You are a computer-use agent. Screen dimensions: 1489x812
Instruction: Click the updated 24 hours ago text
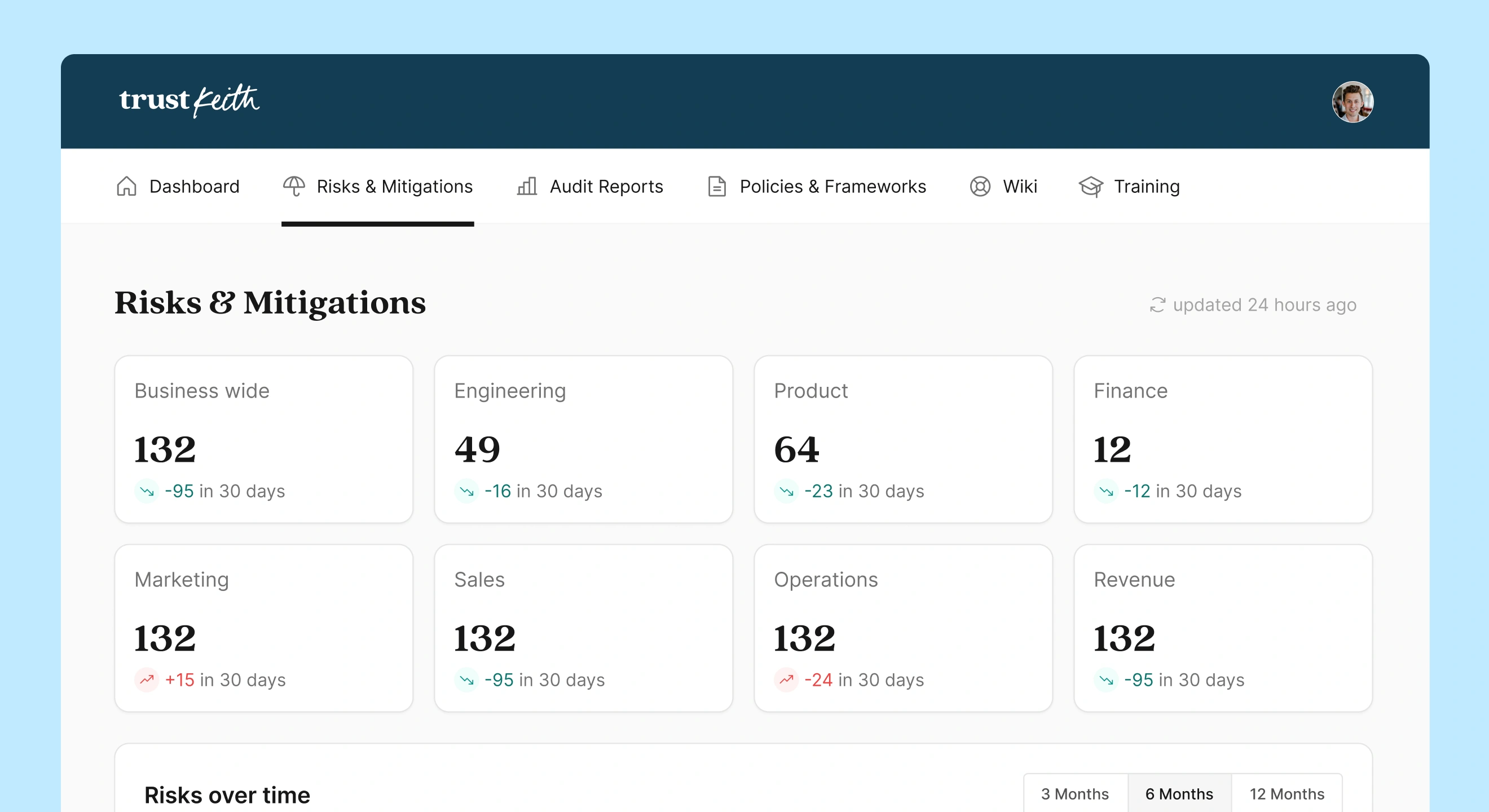(1264, 304)
